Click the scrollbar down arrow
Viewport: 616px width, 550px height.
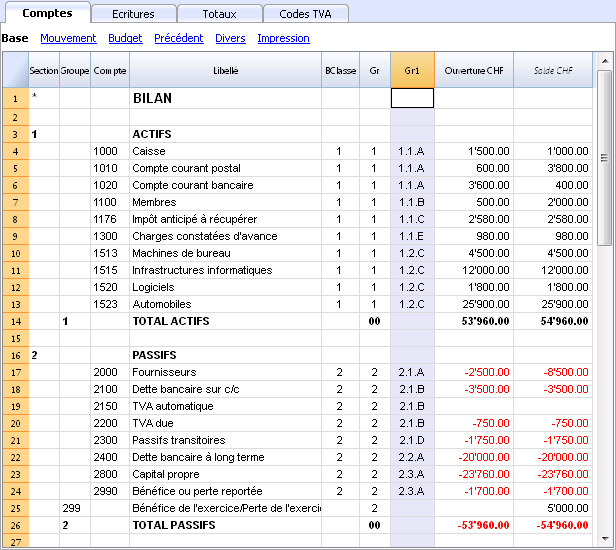point(605,539)
